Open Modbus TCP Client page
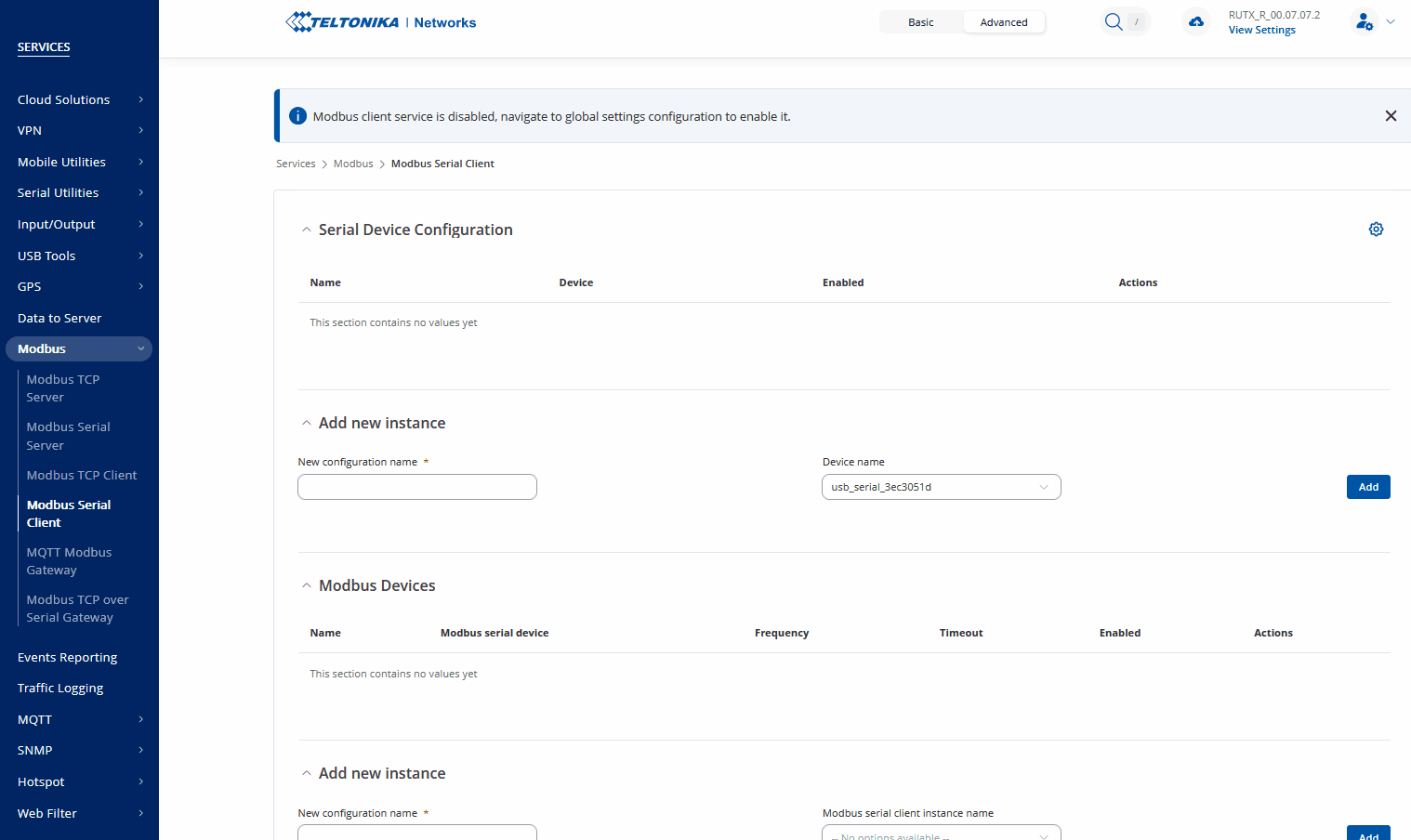The image size is (1411, 840). [82, 475]
